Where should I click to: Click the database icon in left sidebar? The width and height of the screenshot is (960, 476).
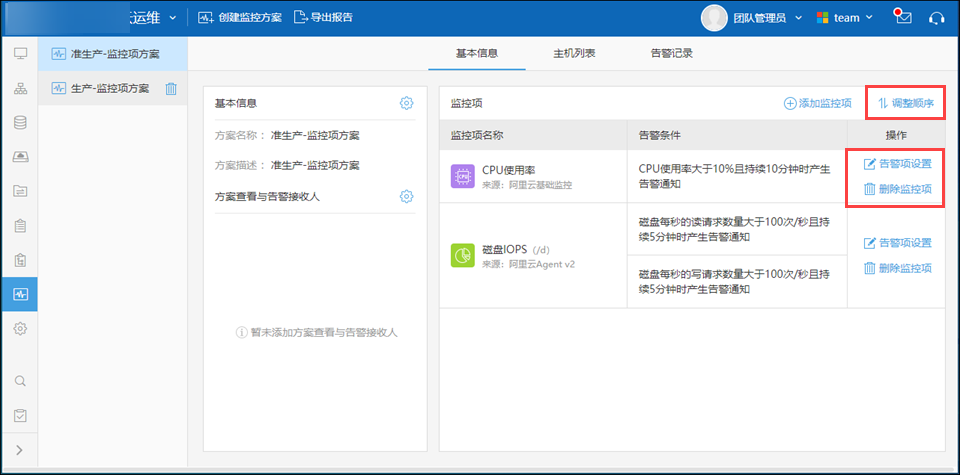(x=20, y=122)
